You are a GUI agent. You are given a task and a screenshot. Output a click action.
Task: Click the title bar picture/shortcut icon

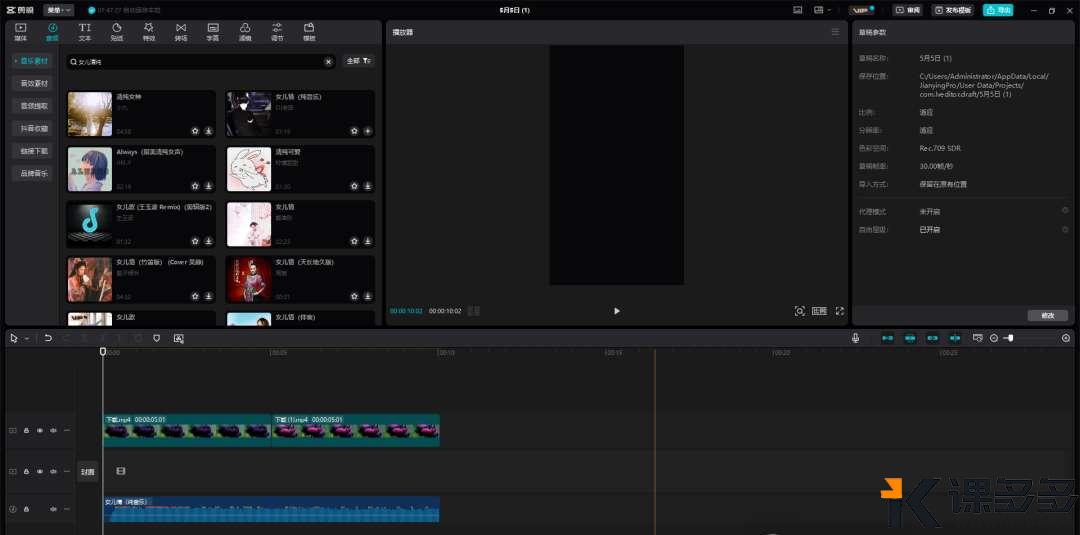(798, 10)
